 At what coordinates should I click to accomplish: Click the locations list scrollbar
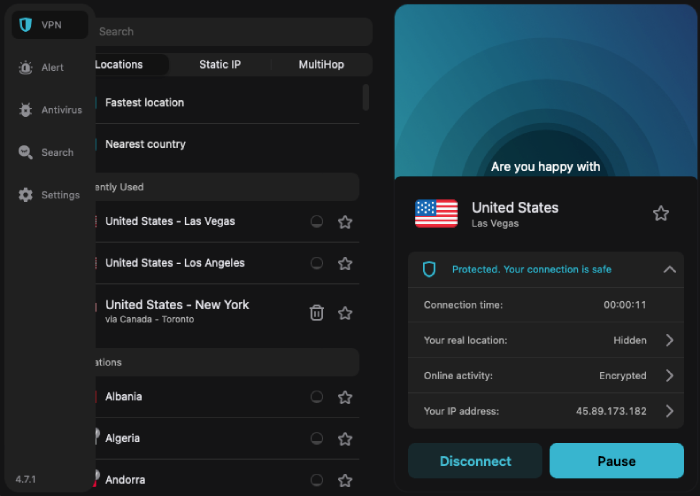[366, 97]
